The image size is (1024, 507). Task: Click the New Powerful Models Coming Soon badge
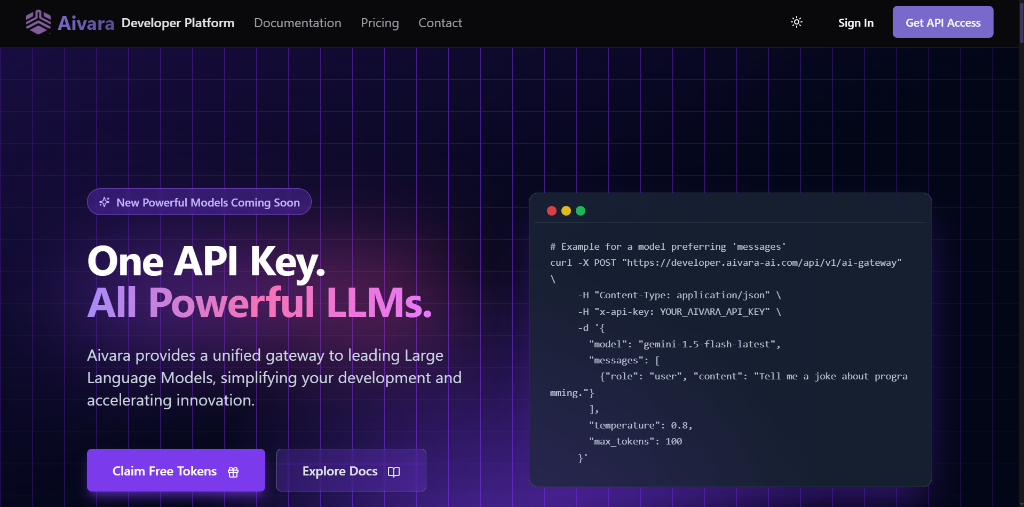click(199, 202)
